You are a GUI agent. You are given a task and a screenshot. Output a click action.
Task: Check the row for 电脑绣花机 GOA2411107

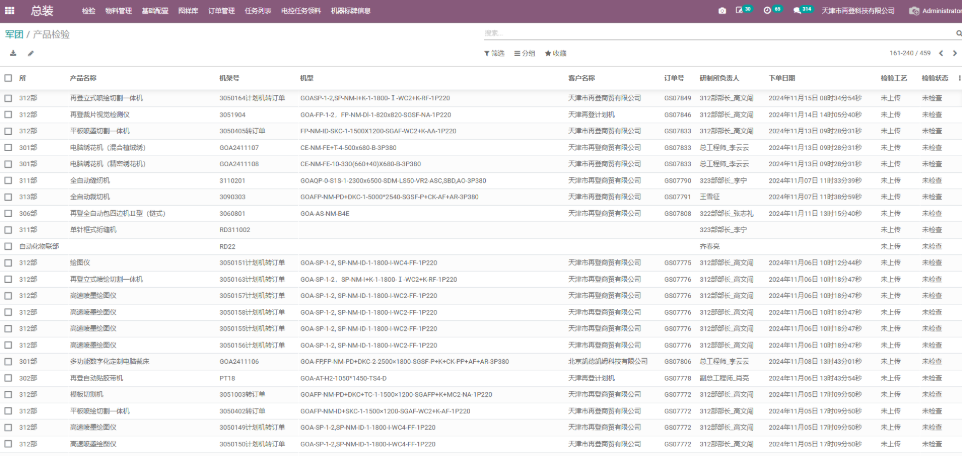tap(9, 147)
